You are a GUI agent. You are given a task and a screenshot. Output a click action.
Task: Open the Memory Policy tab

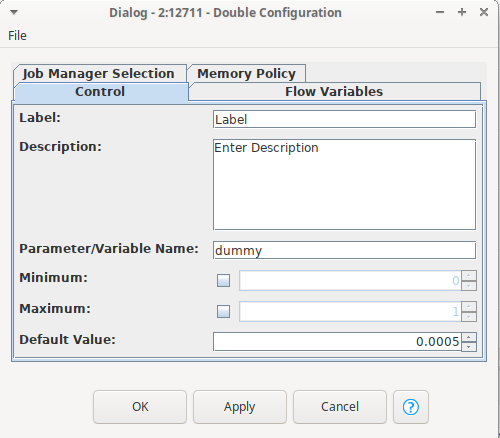coord(246,73)
